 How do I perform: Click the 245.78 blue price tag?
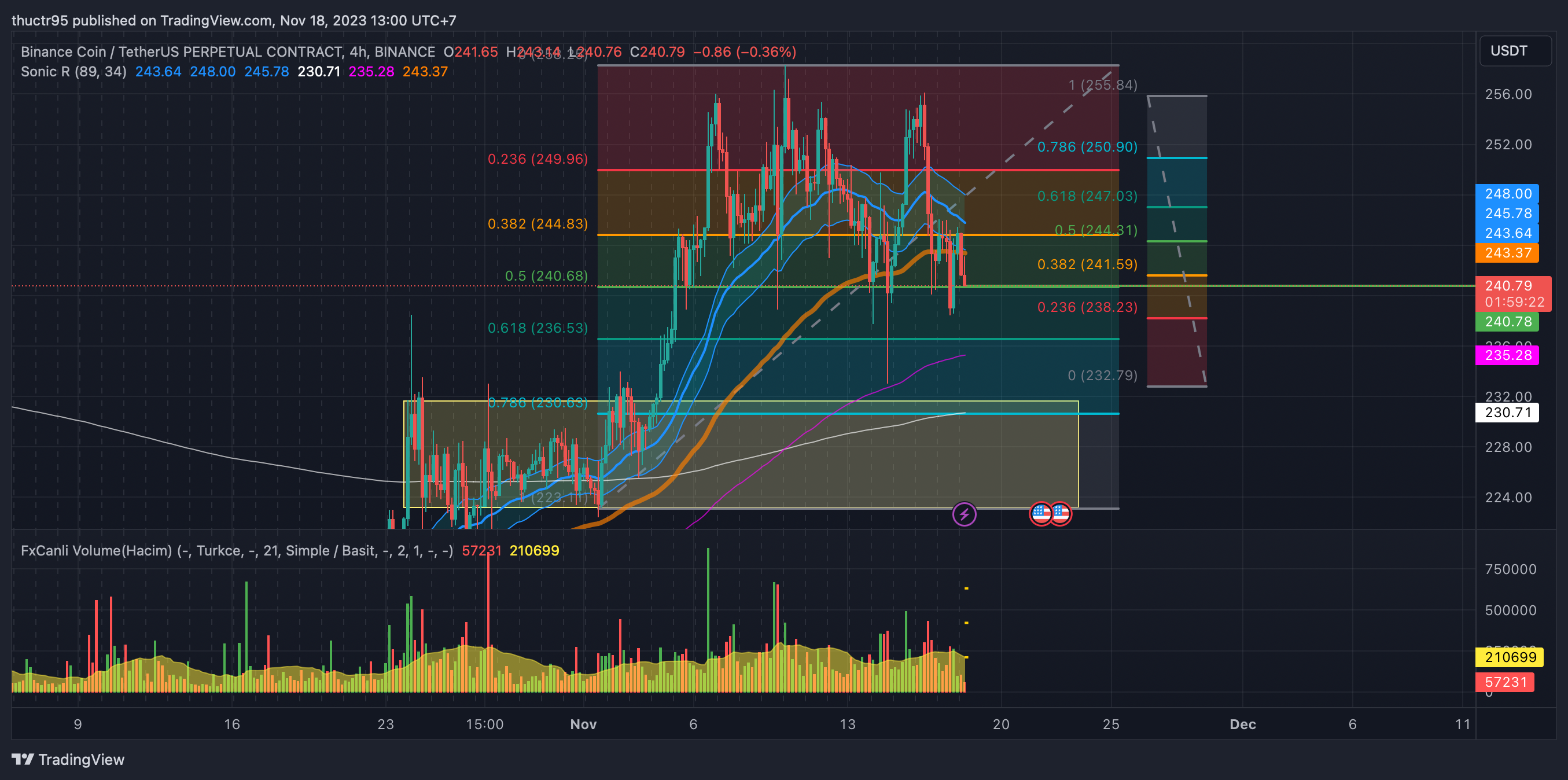click(x=1507, y=213)
